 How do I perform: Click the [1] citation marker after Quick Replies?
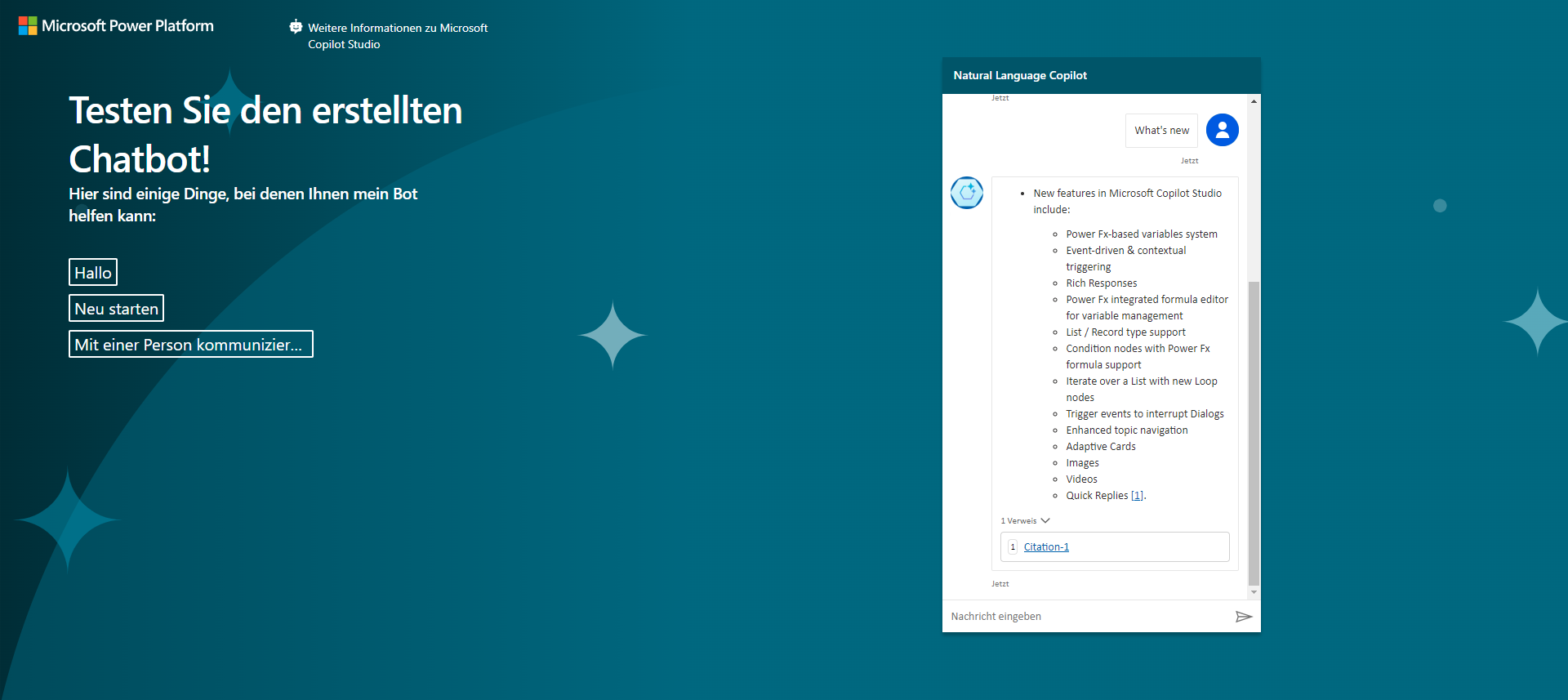point(1137,496)
